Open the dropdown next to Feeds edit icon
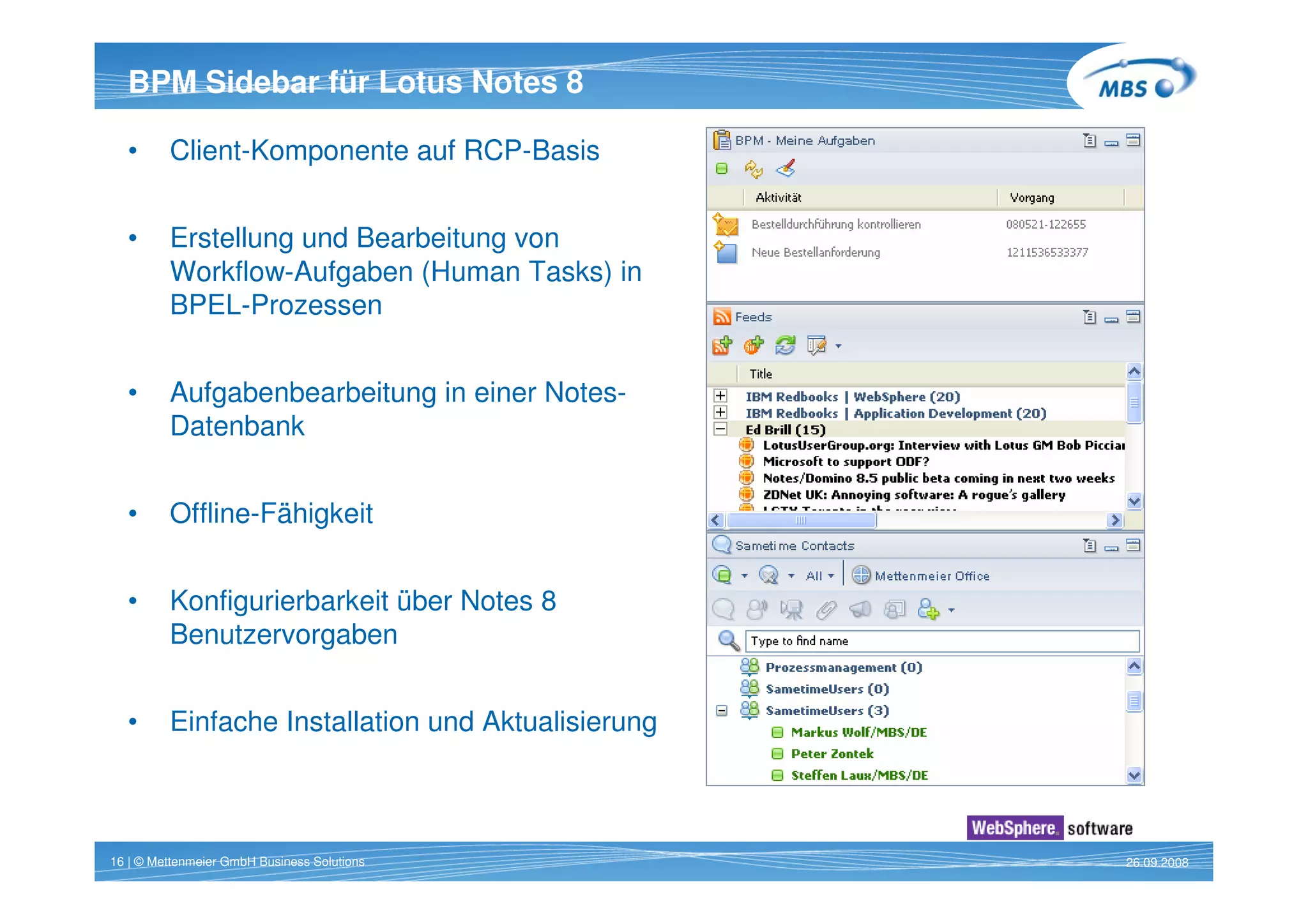This screenshot has height=924, width=1308. coord(839,346)
